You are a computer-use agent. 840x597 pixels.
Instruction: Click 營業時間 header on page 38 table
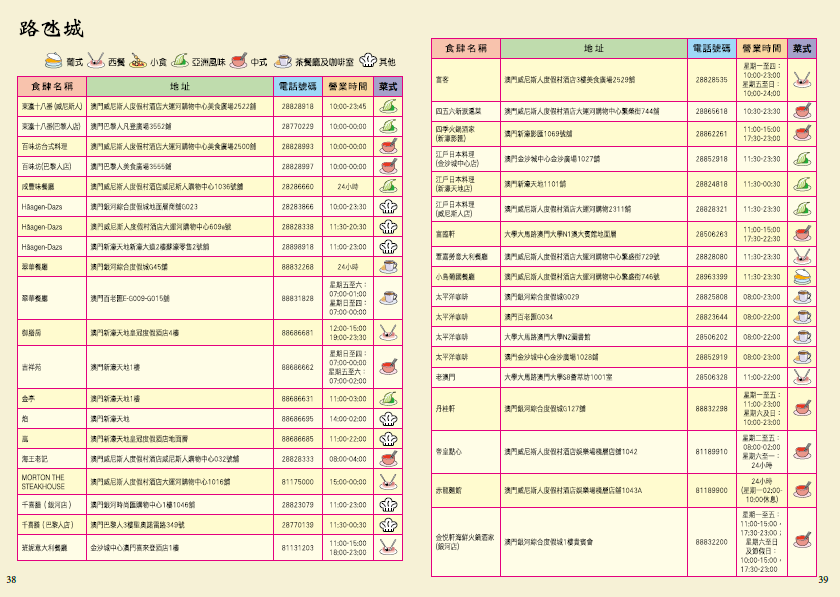(x=348, y=86)
